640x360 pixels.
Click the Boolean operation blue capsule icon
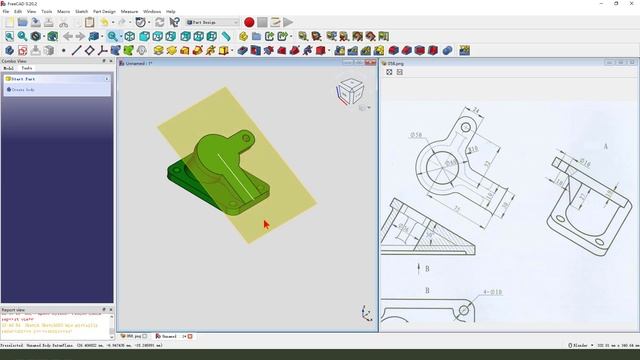[x=447, y=51]
